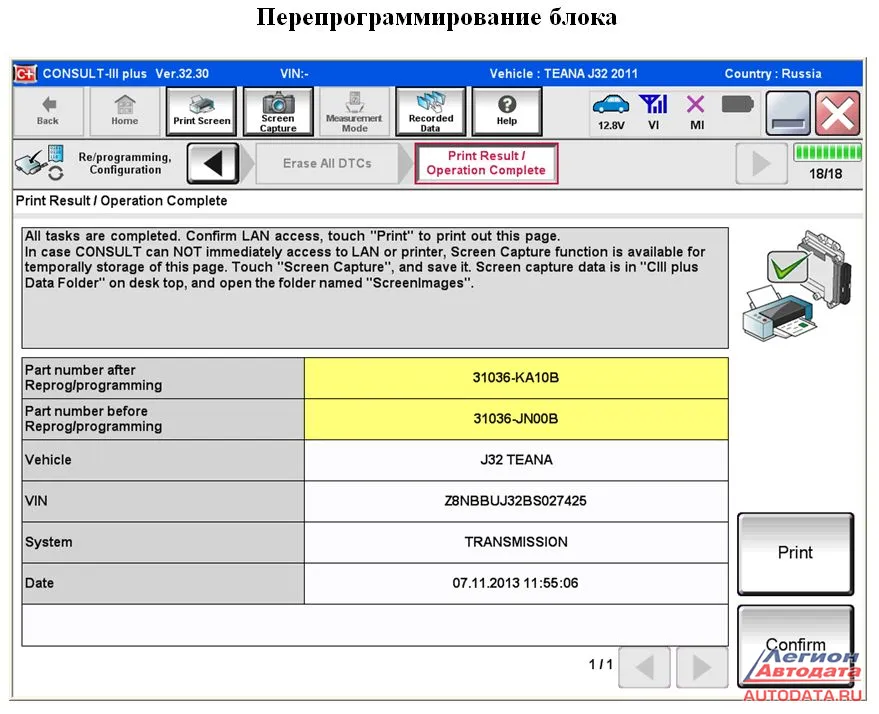The width and height of the screenshot is (879, 714).
Task: Click the VI connection signal icon
Action: click(654, 113)
